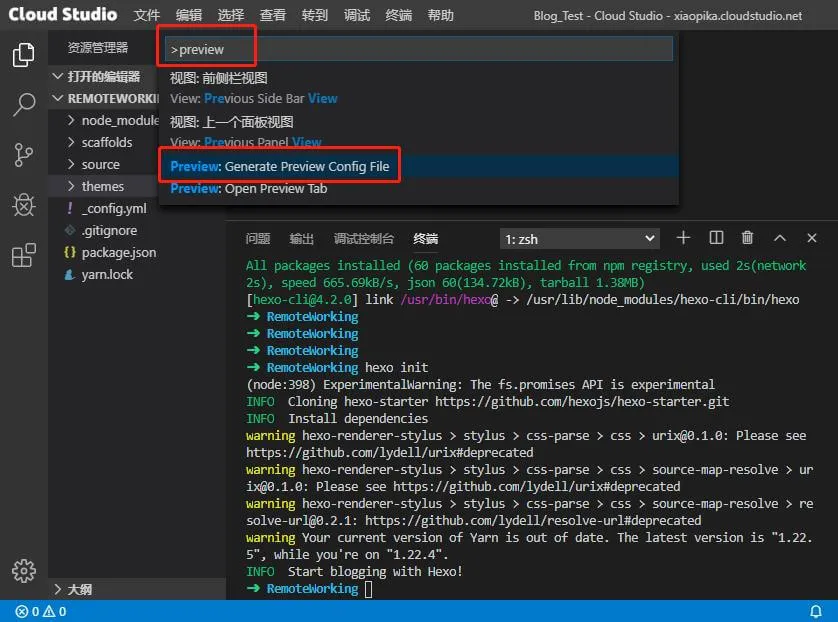Select Preview: Open Preview Tab command
Viewport: 838px width, 622px height.
(x=419, y=189)
